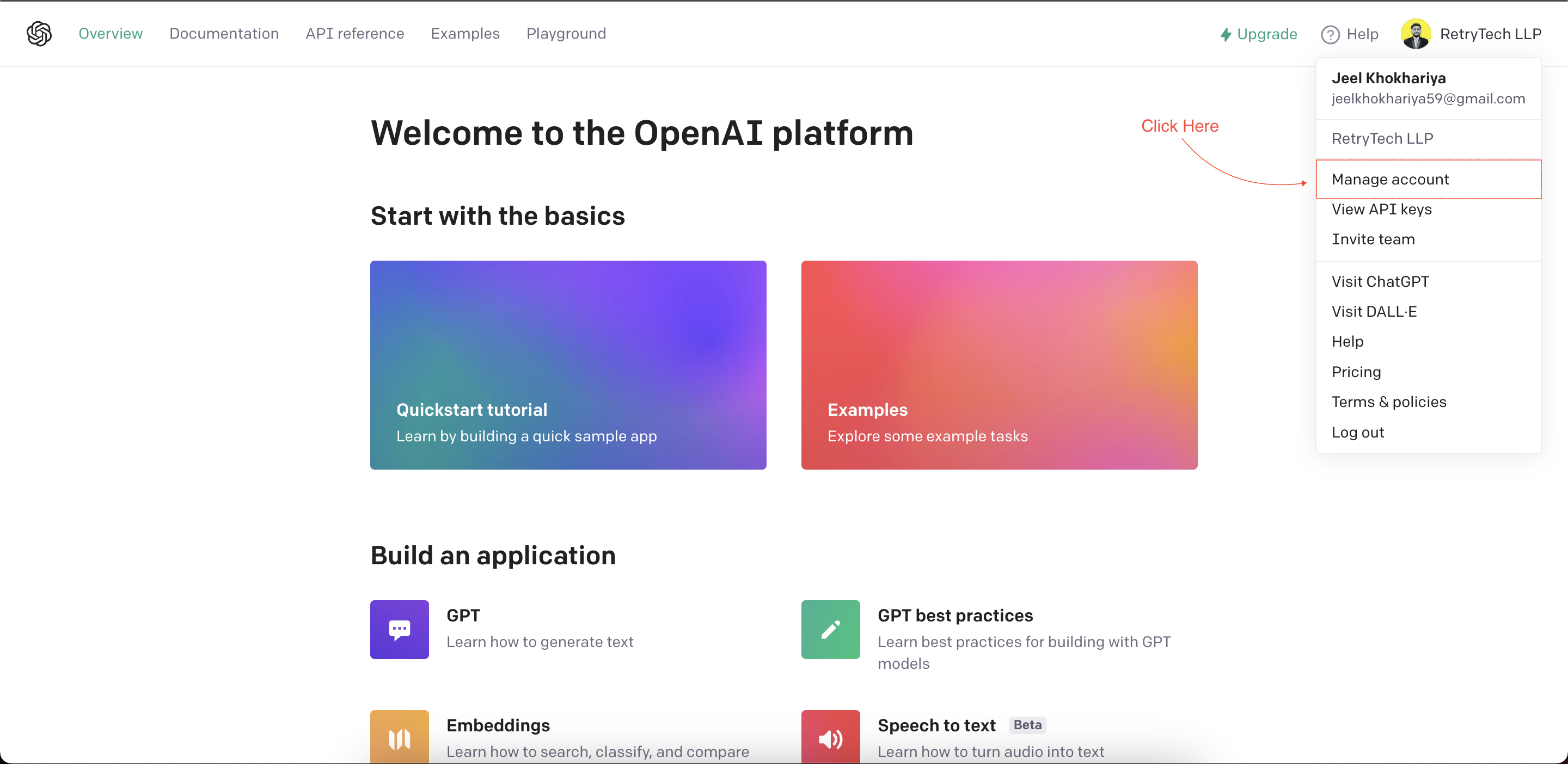1568x764 pixels.
Task: Select Visit DALL·E menu entry
Action: pyautogui.click(x=1428, y=311)
